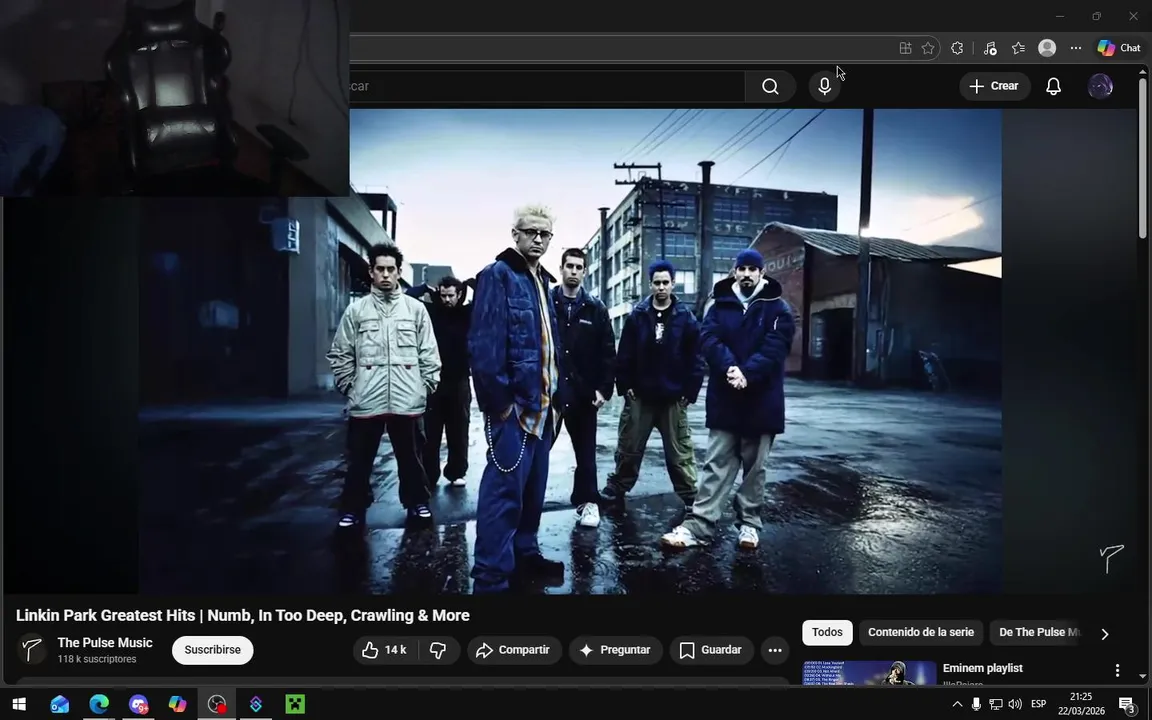
Task: Open Eminem playlist video thumbnail
Action: (869, 673)
